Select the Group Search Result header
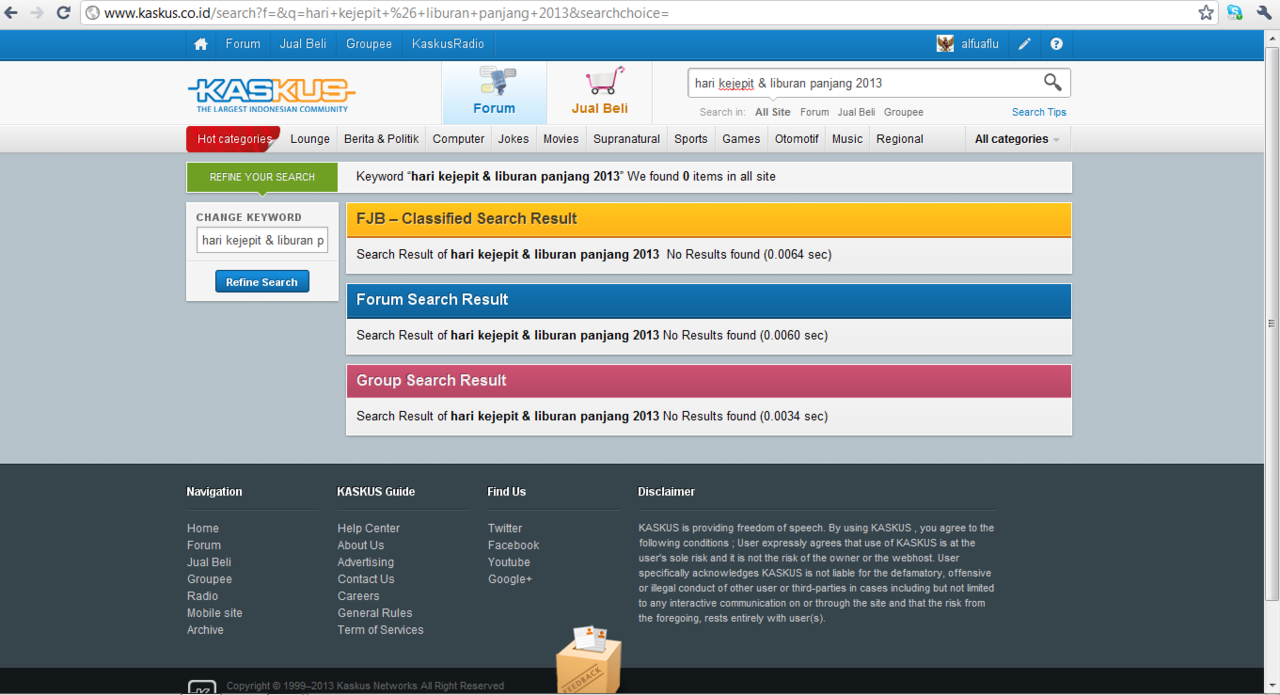1280x695 pixels. tap(709, 381)
